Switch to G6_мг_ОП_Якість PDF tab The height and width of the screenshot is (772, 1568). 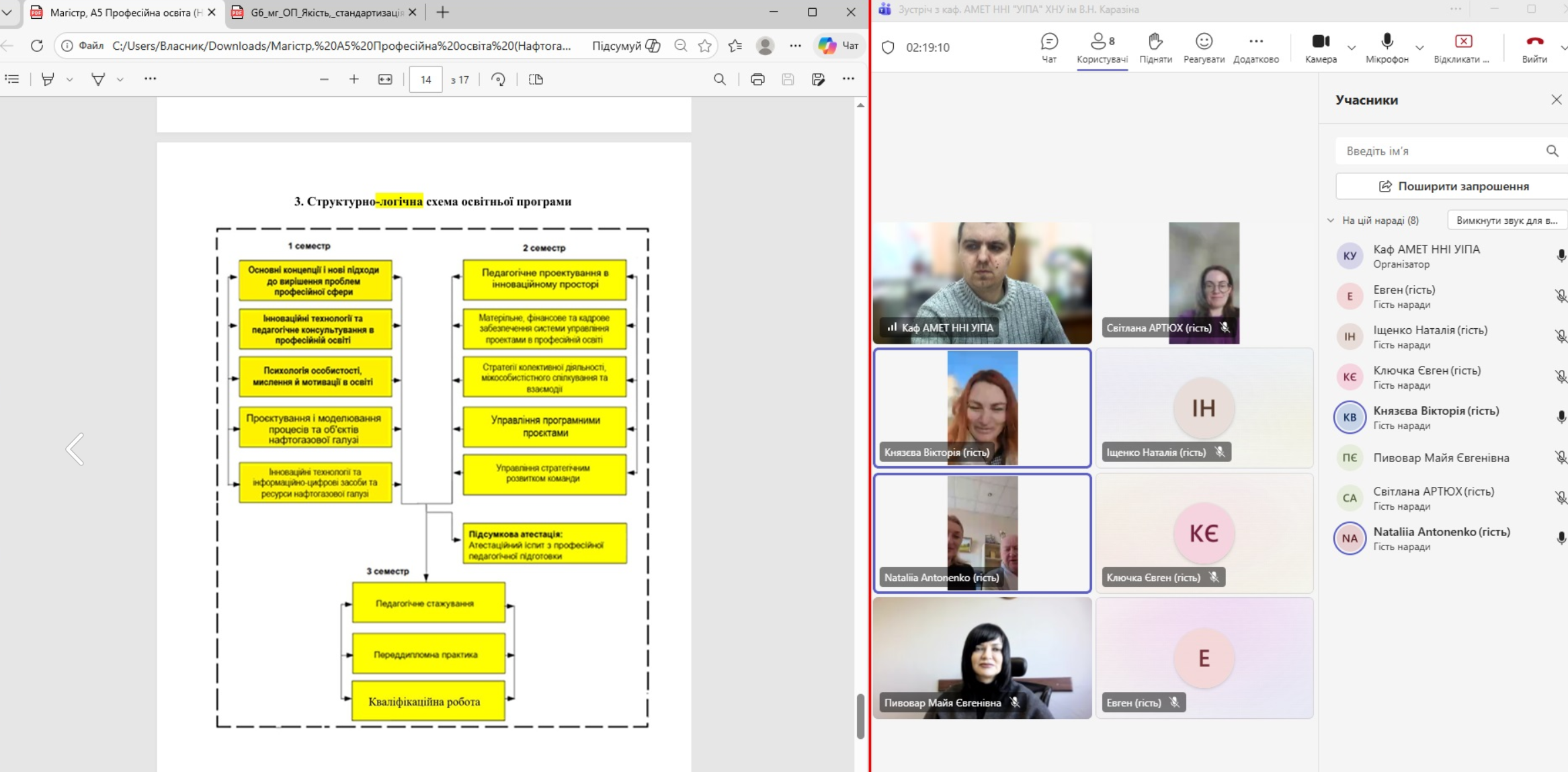[x=326, y=12]
